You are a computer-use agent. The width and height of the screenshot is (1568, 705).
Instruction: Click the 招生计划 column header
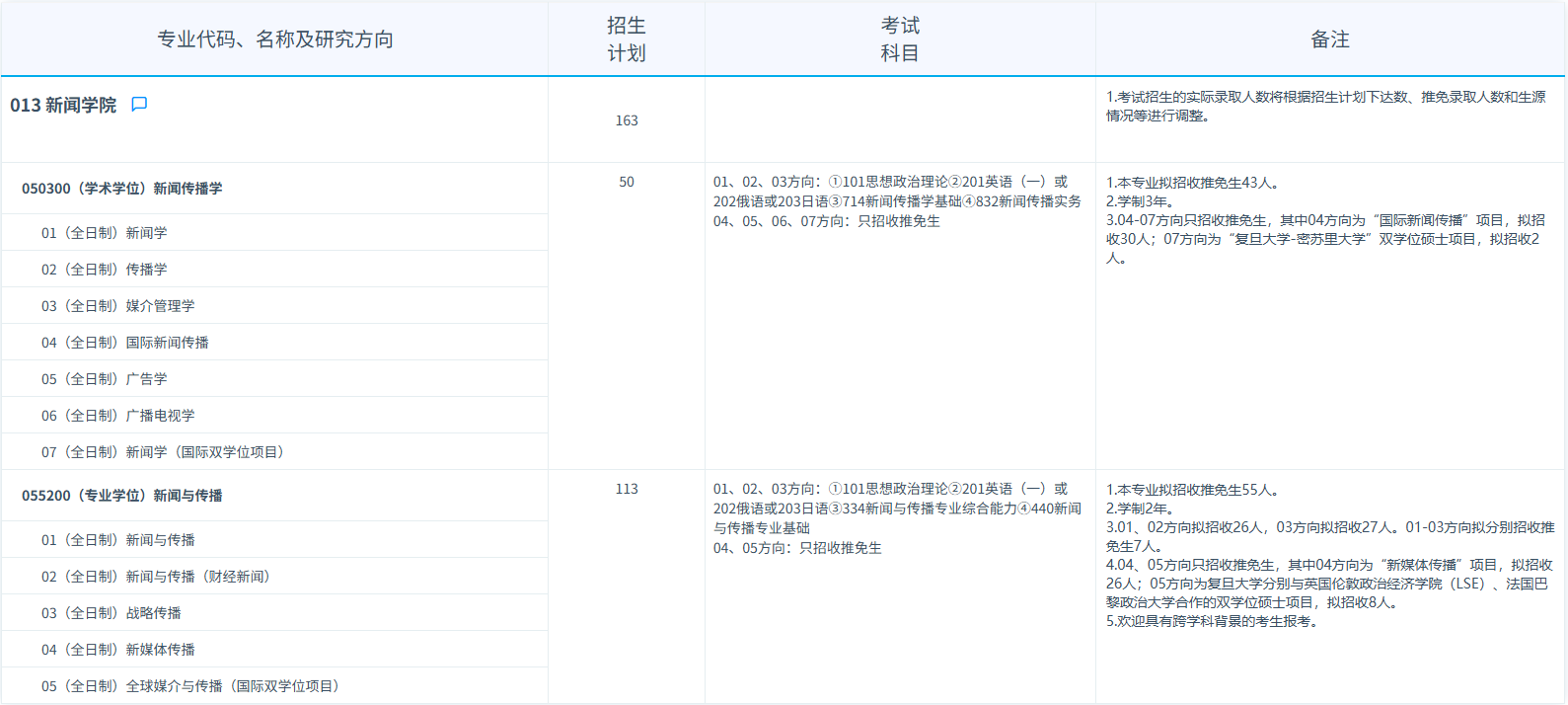coord(627,39)
